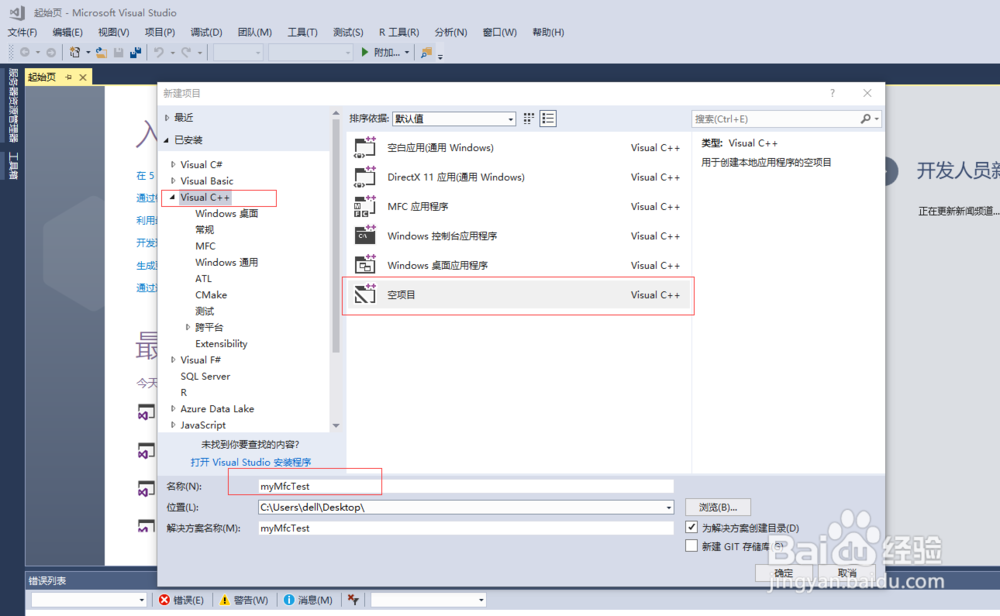Click the Find in Files toolbar icon
1000x616 pixels.
[426, 52]
